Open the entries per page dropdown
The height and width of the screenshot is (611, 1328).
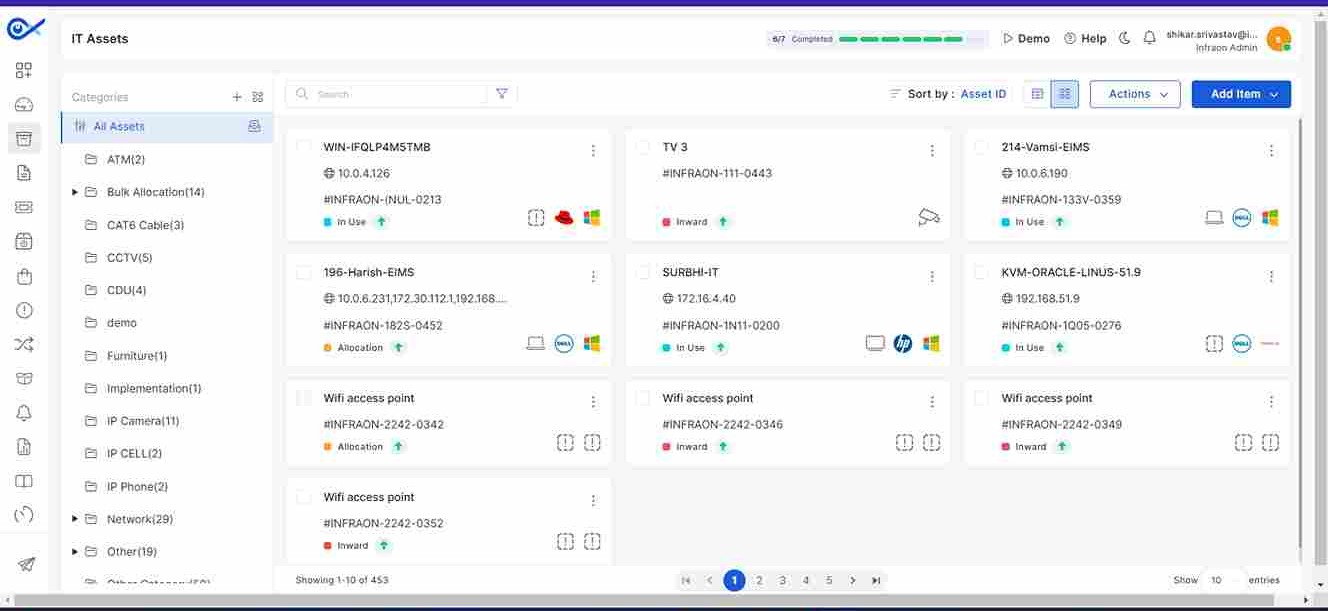(x=1222, y=580)
